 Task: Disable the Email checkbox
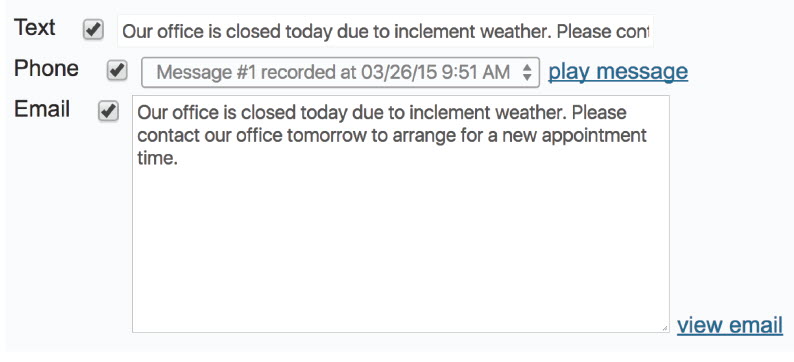108,111
